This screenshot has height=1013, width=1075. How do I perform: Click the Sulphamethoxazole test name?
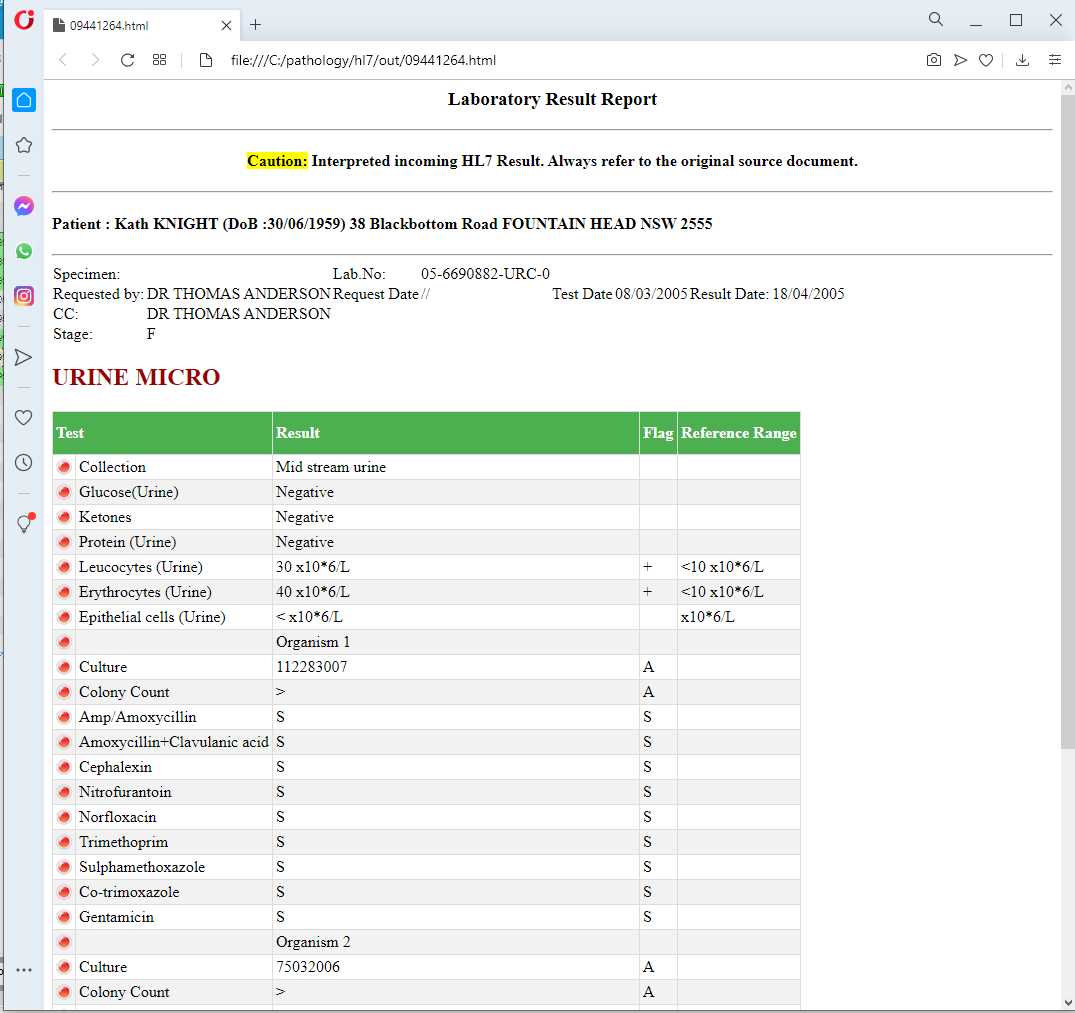coord(142,867)
